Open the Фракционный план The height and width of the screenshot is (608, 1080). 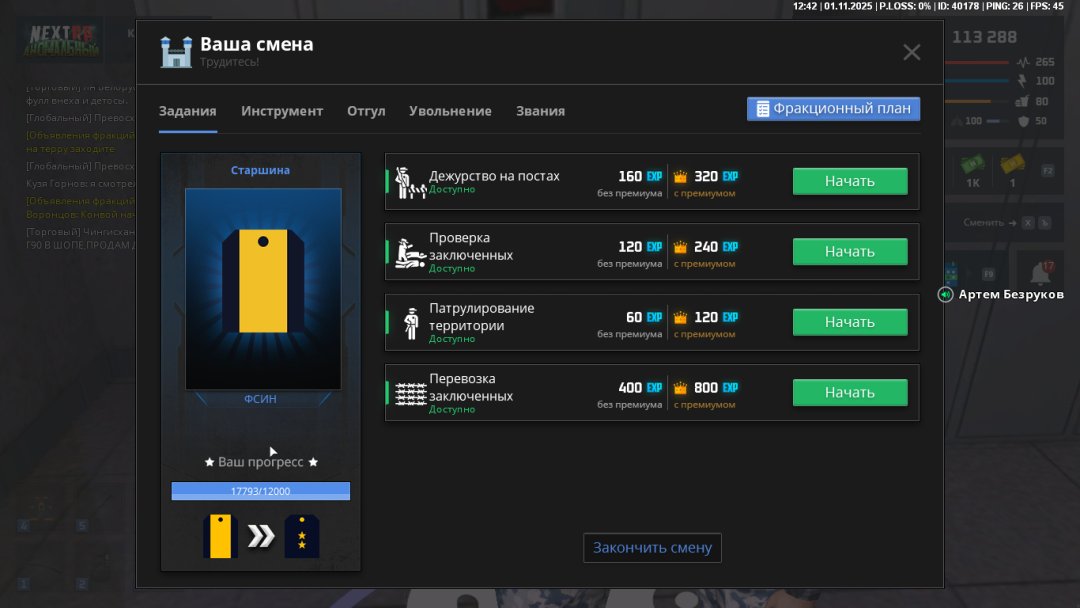coord(833,109)
